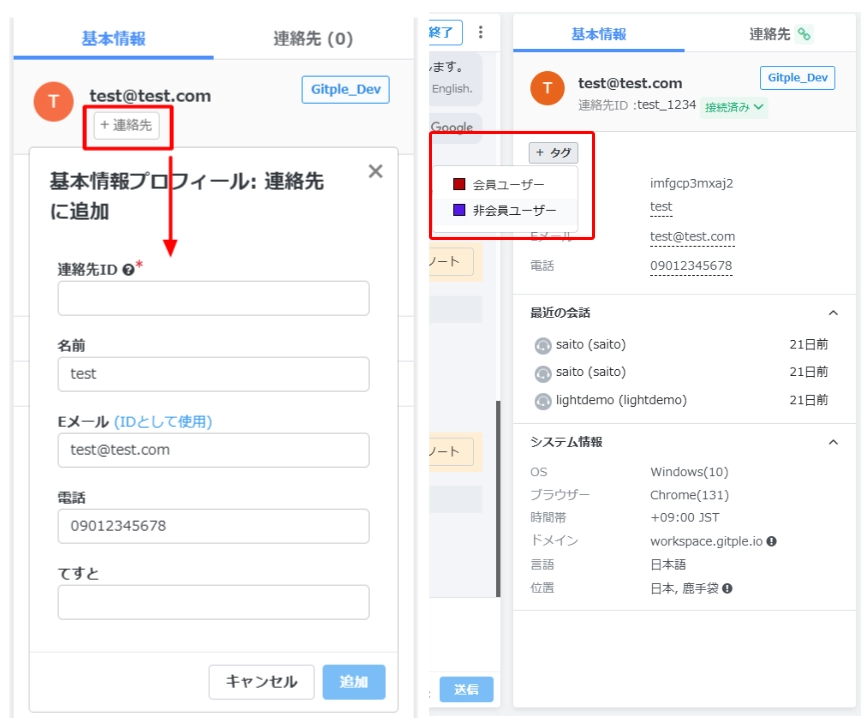Switch to 基本情報 tab in right panel
866x718 pixels.
click(599, 34)
